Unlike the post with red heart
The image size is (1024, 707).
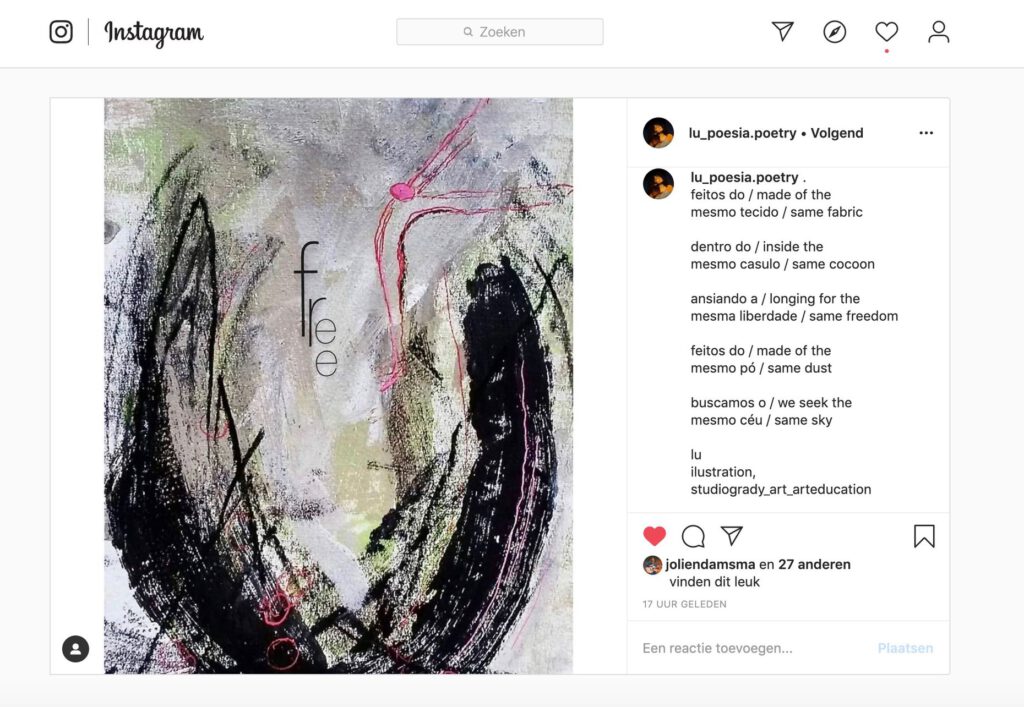click(654, 536)
